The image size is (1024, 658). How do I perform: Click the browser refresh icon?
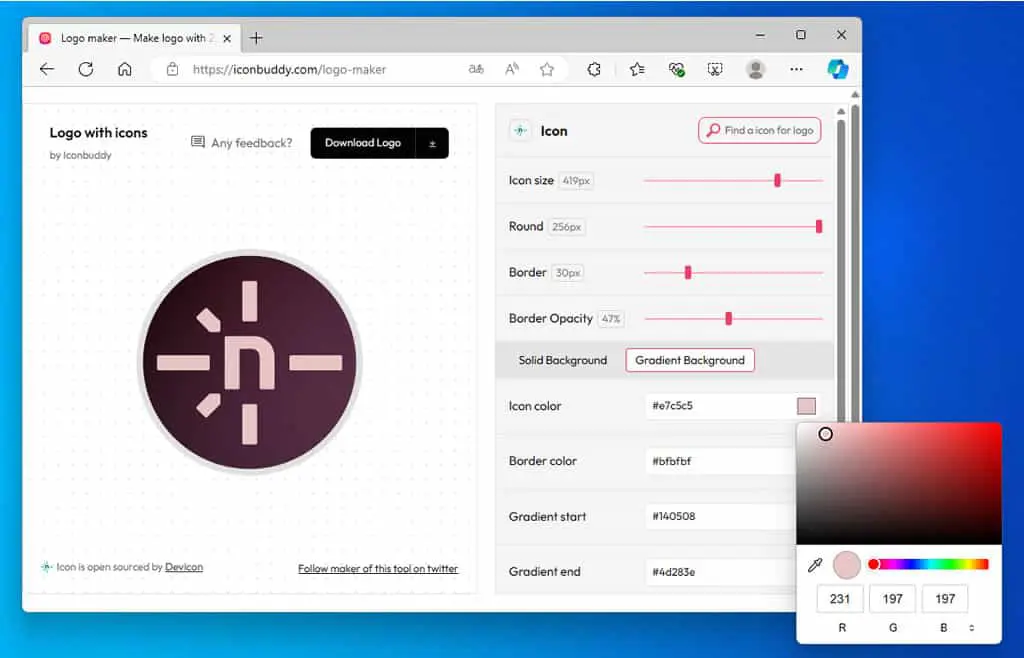(x=86, y=69)
